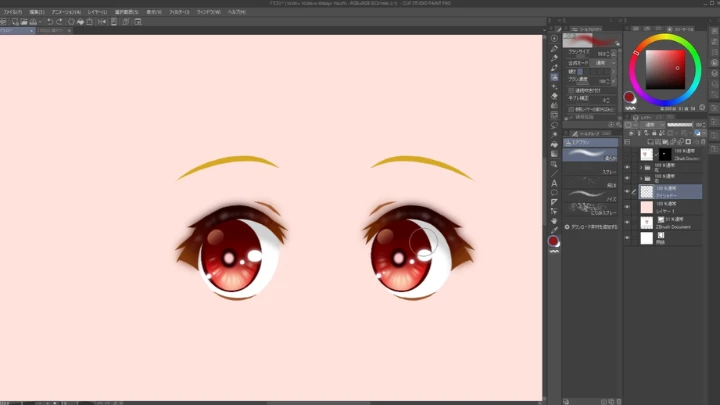The width and height of the screenshot is (720, 405).
Task: Click the Undo arrow in the command bar
Action: point(50,22)
